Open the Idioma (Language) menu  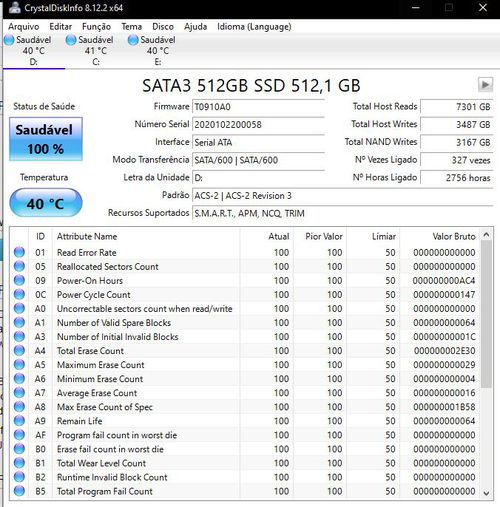point(254,27)
